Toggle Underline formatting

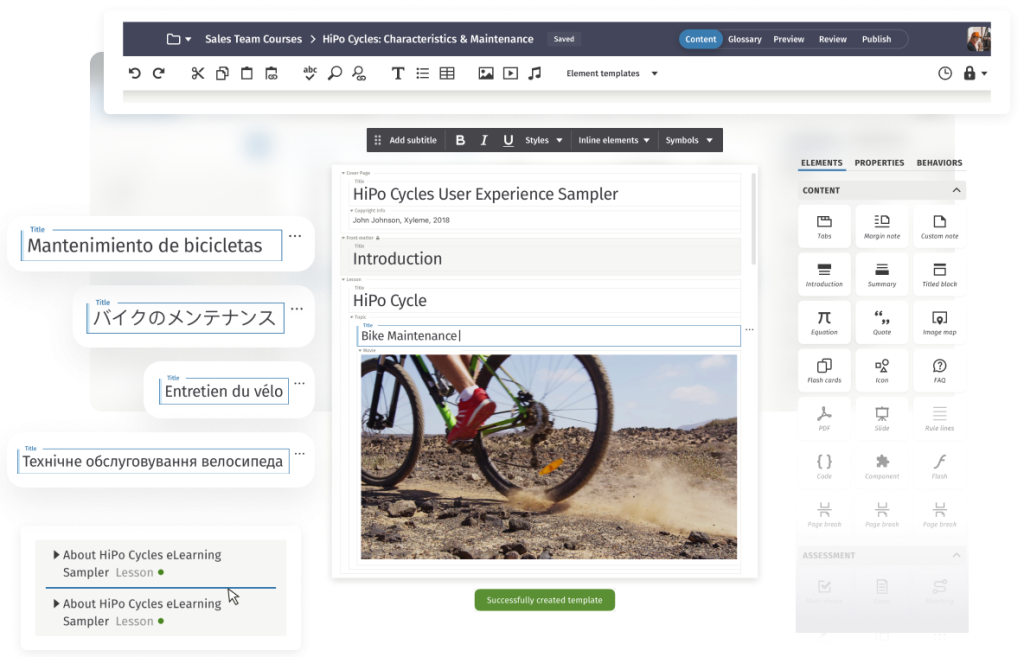coord(508,140)
